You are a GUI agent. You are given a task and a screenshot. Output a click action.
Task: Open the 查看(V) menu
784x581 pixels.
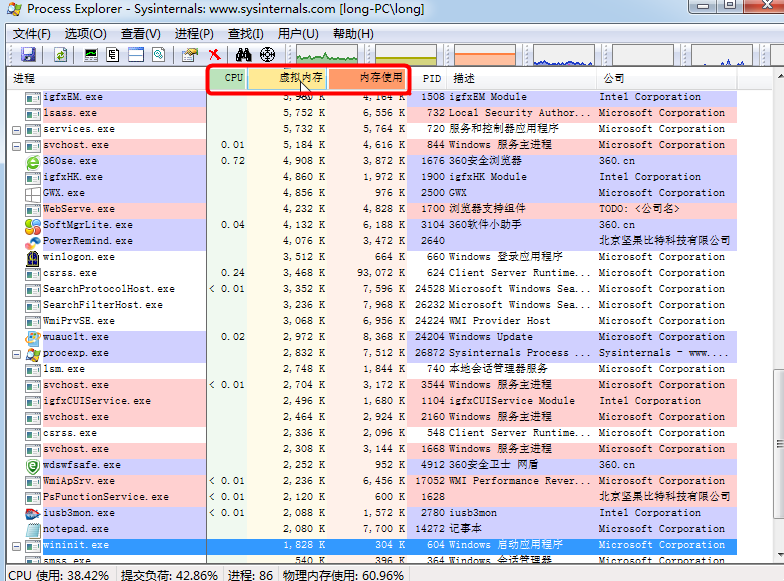[141, 34]
